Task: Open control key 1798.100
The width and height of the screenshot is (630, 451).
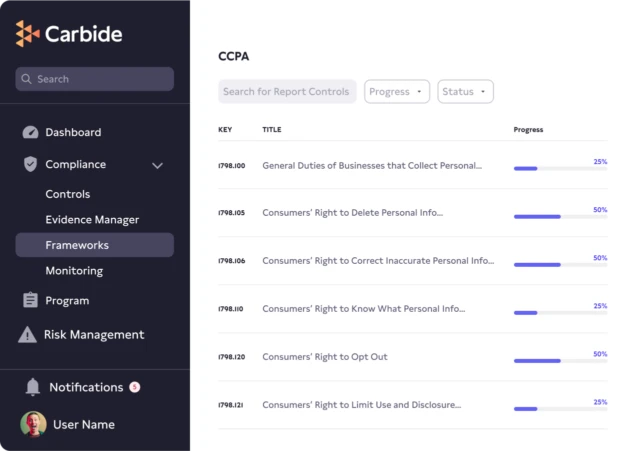Action: pyautogui.click(x=231, y=166)
